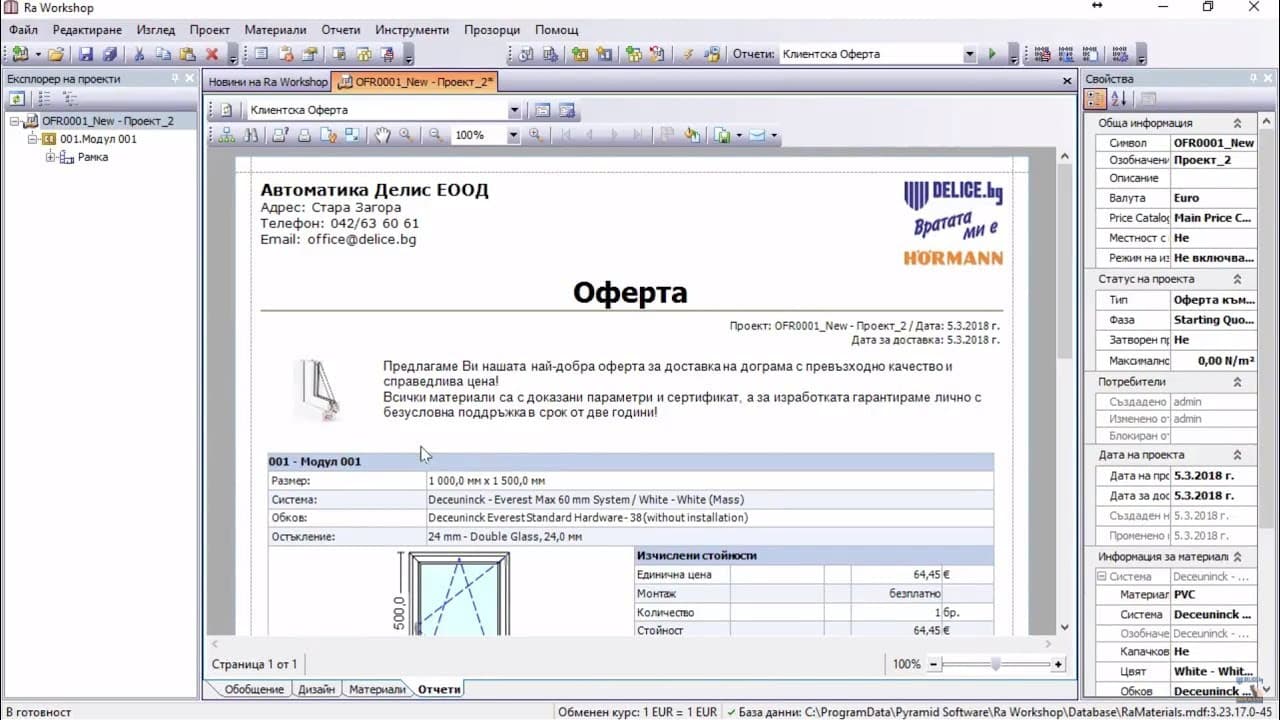
Task: Toggle categorized view in properties panel
Action: point(1095,98)
